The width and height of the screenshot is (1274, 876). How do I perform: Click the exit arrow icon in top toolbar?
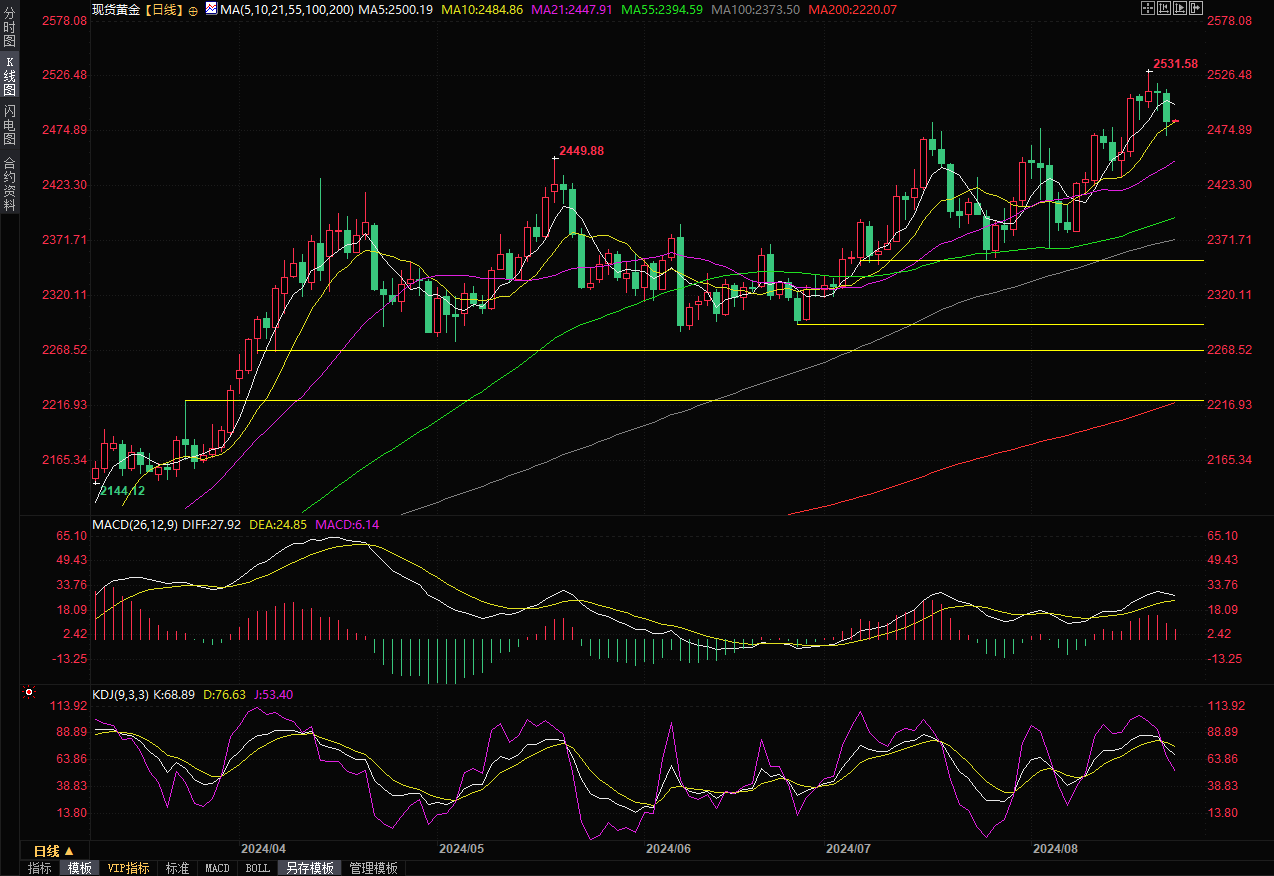pos(1195,8)
